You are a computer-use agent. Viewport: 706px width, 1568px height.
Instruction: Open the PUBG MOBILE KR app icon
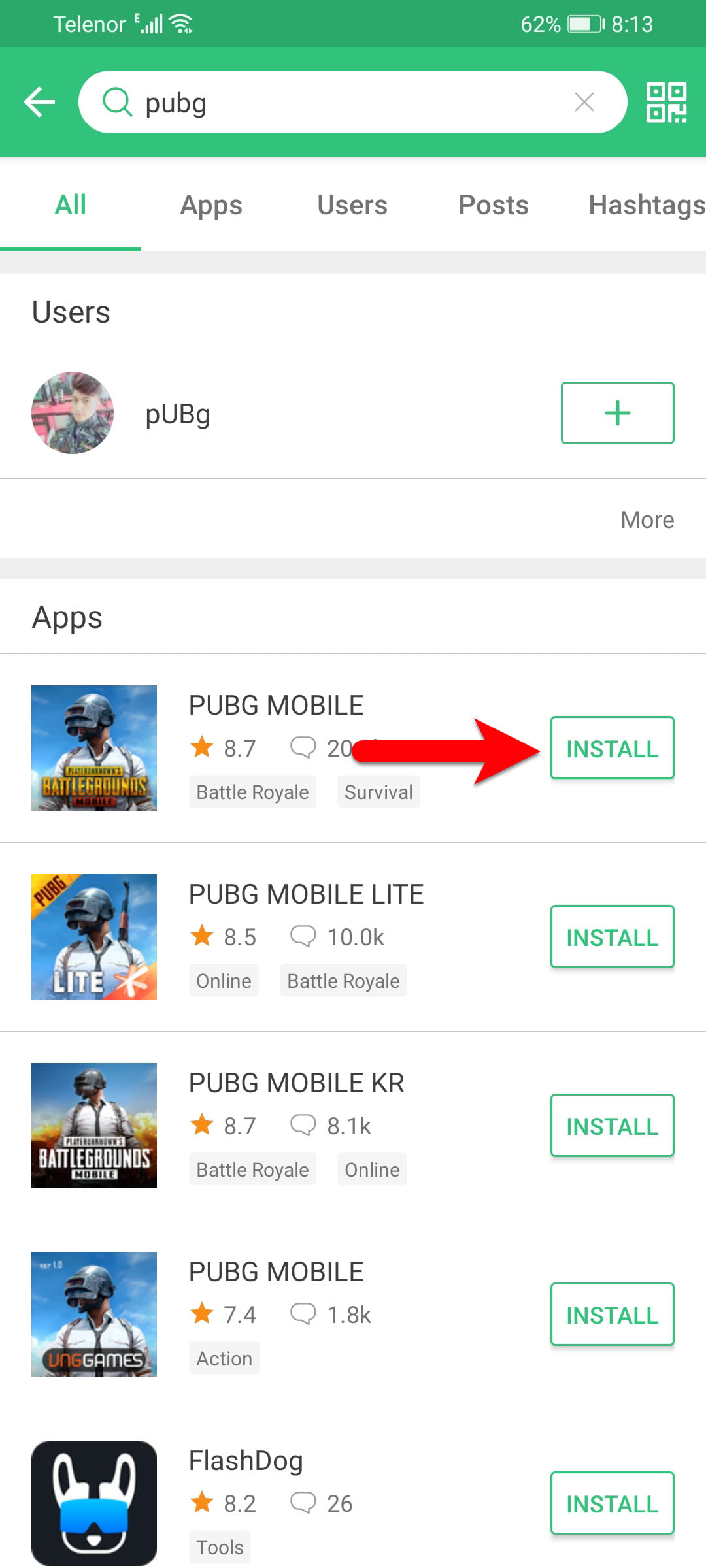(x=94, y=1125)
